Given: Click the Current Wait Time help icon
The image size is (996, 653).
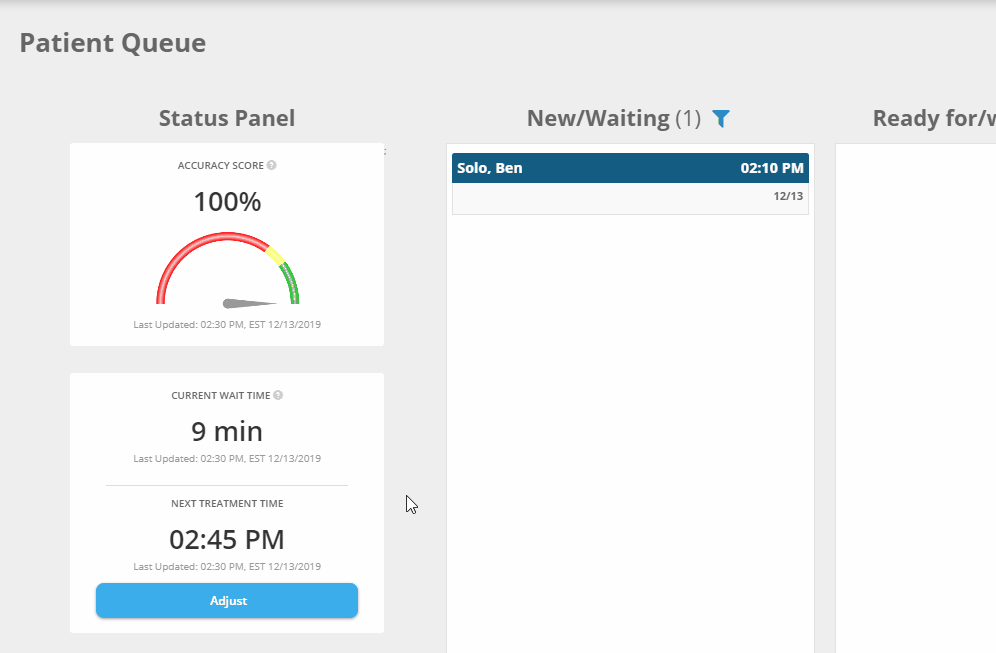Looking at the screenshot, I should (278, 395).
